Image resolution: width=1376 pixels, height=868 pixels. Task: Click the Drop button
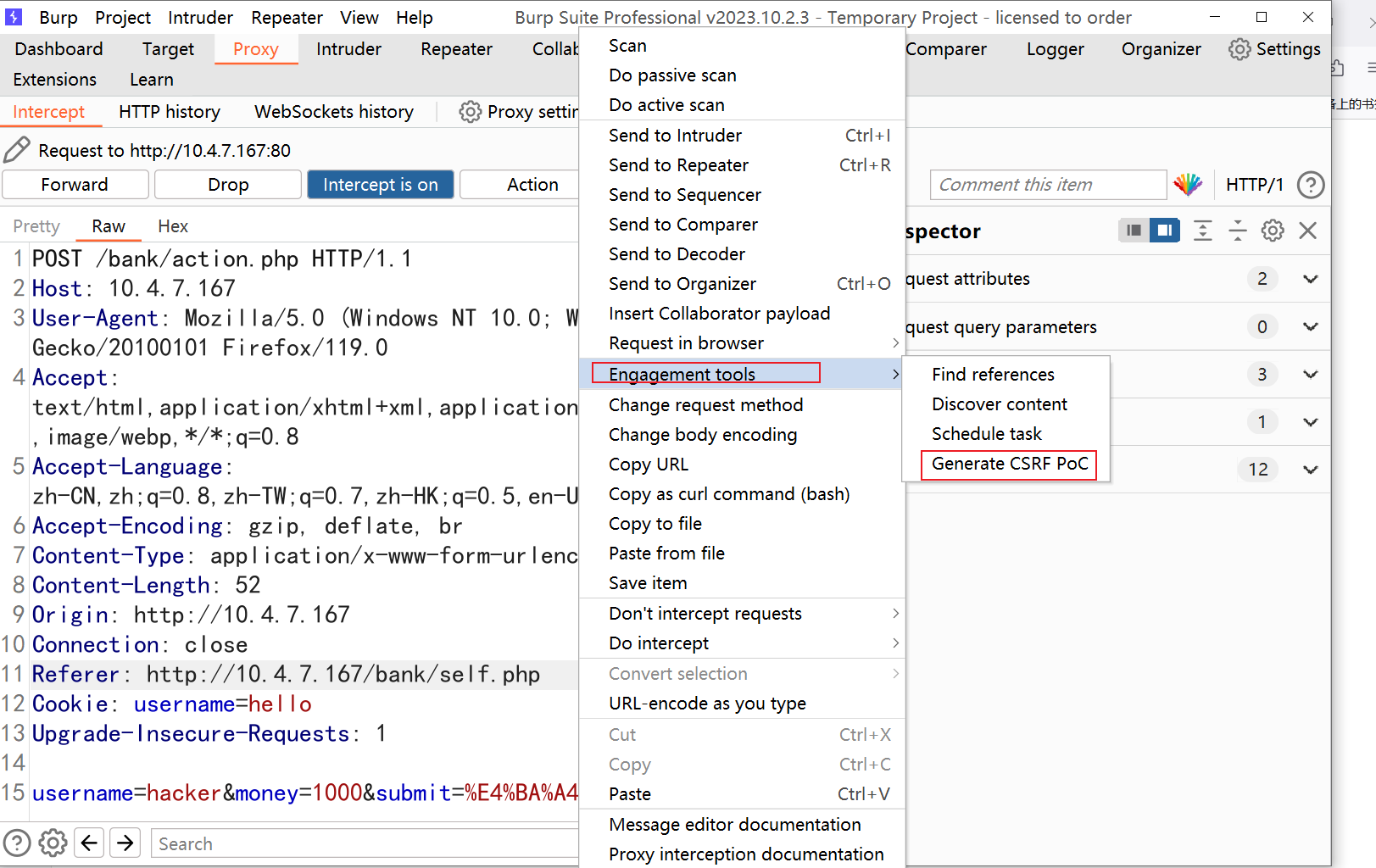[228, 185]
